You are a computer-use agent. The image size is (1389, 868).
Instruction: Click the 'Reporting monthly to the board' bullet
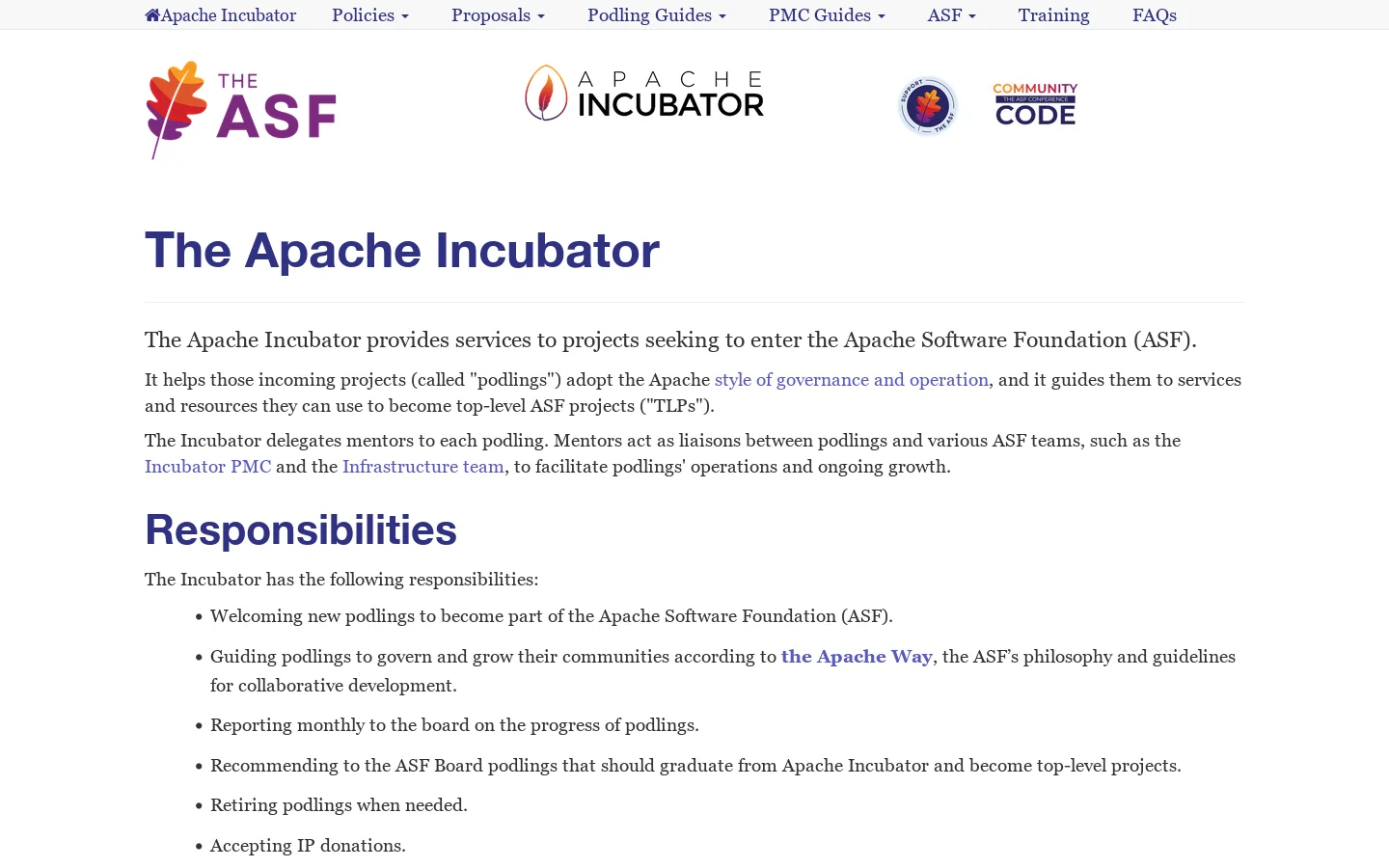[454, 725]
